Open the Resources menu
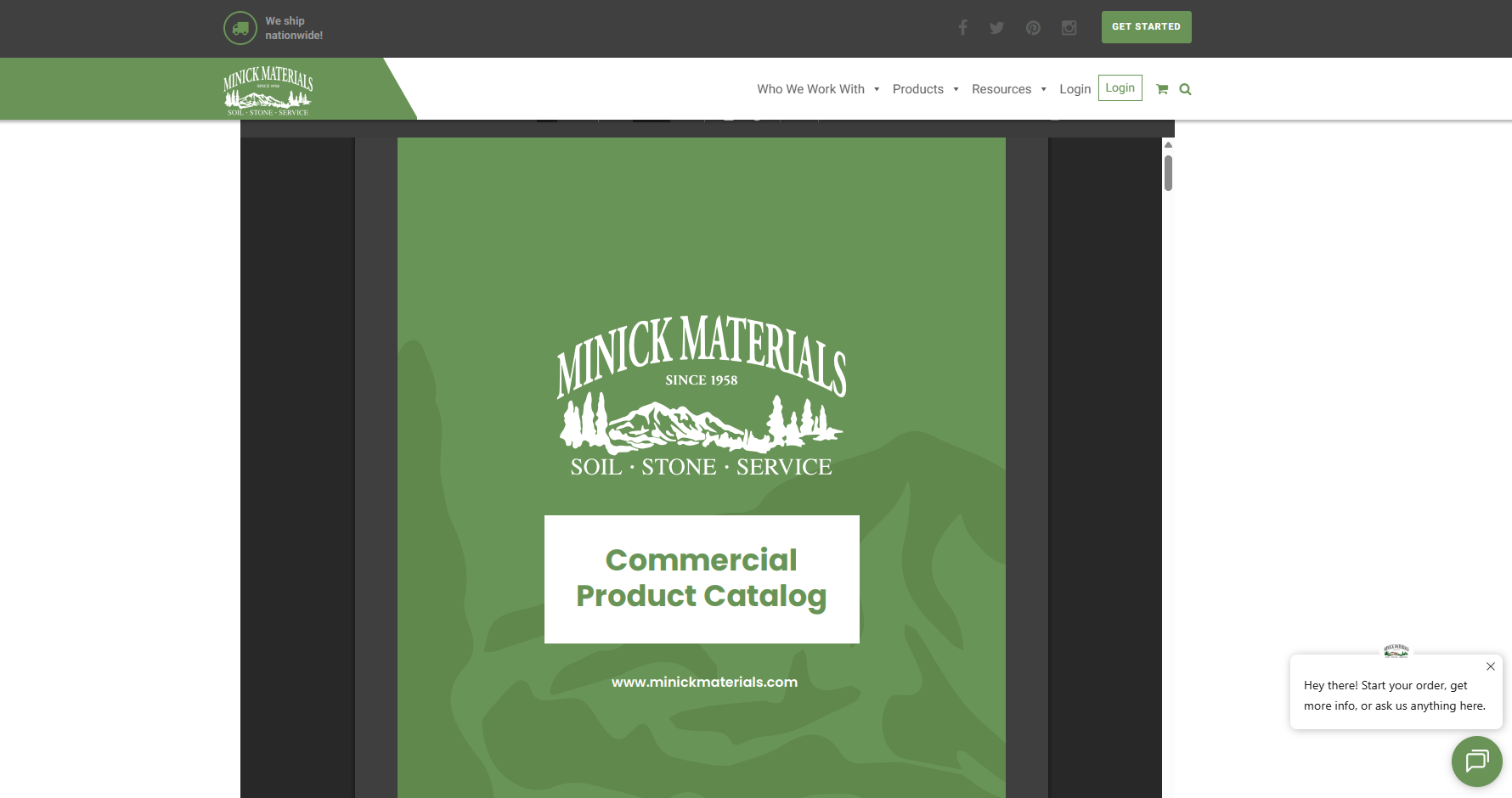 coord(1001,89)
